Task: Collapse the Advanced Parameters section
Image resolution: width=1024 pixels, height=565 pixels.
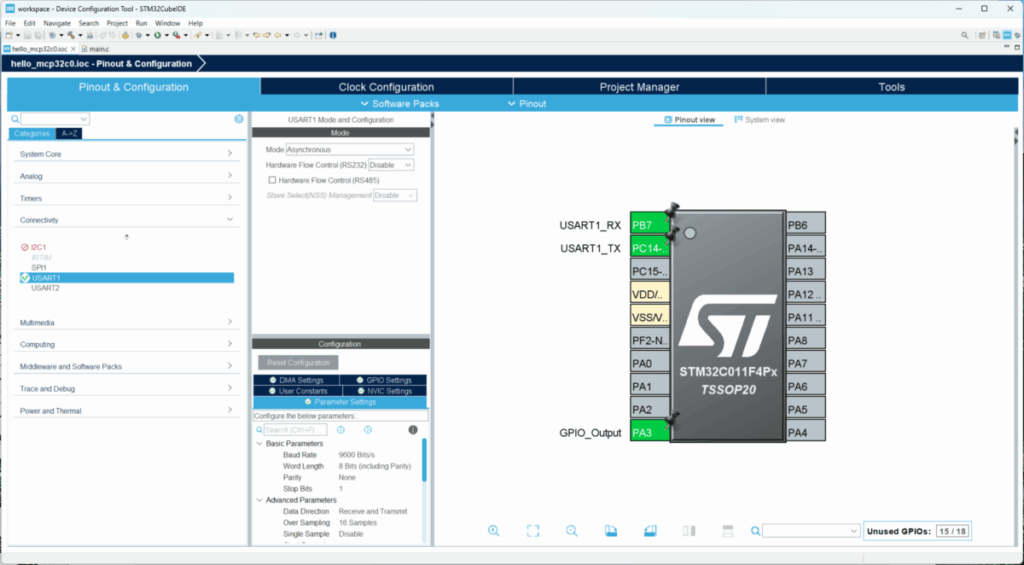Action: pyautogui.click(x=260, y=500)
